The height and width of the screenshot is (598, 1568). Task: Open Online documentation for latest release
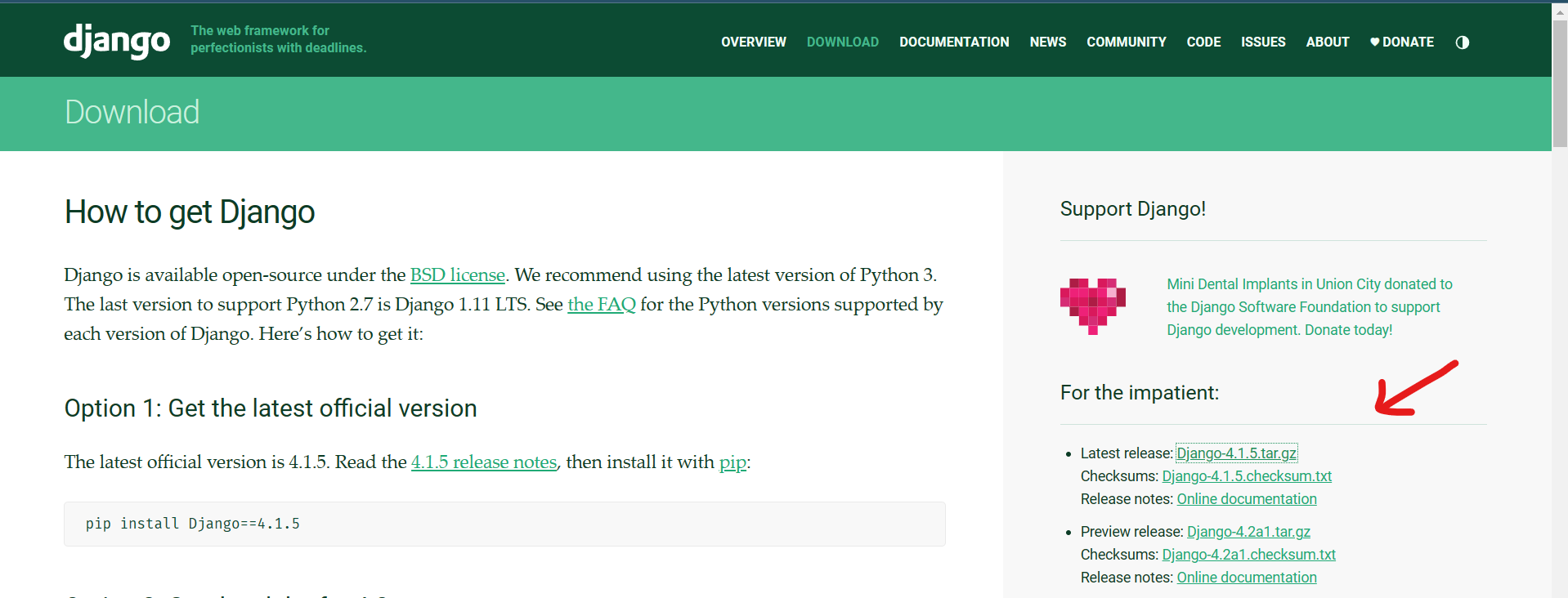point(1247,499)
